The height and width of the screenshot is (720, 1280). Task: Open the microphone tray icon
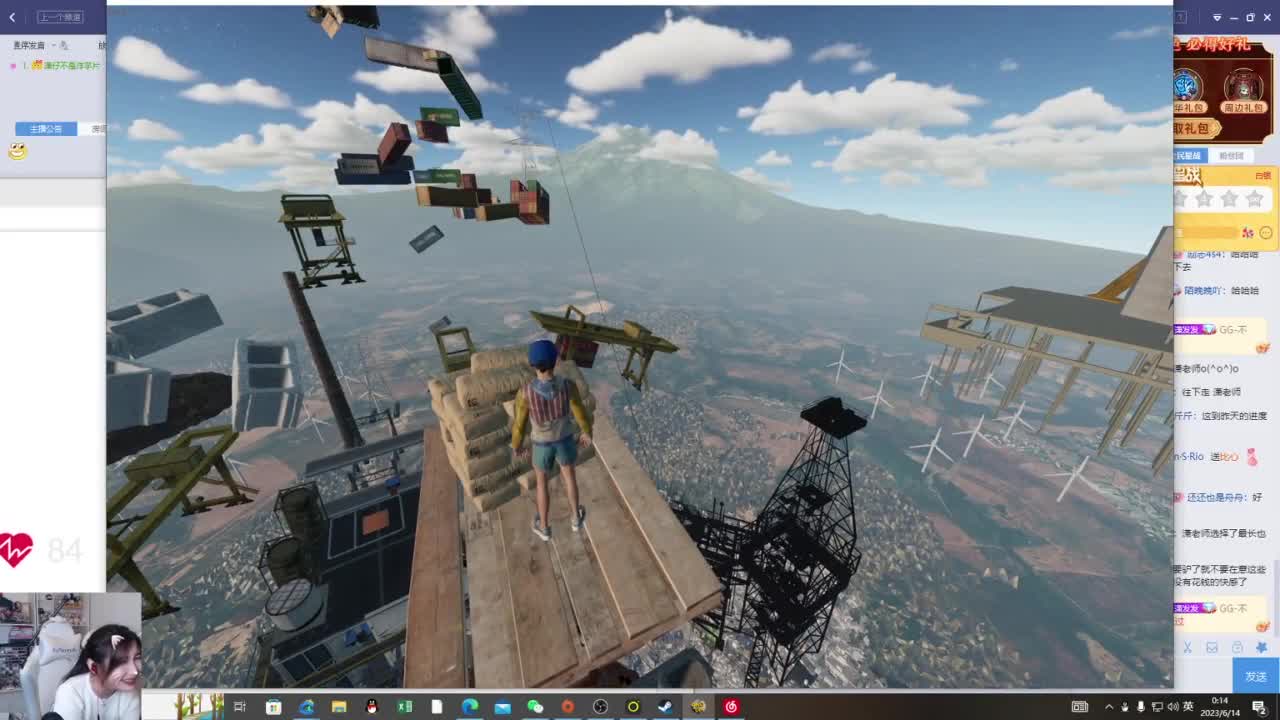[1141, 707]
